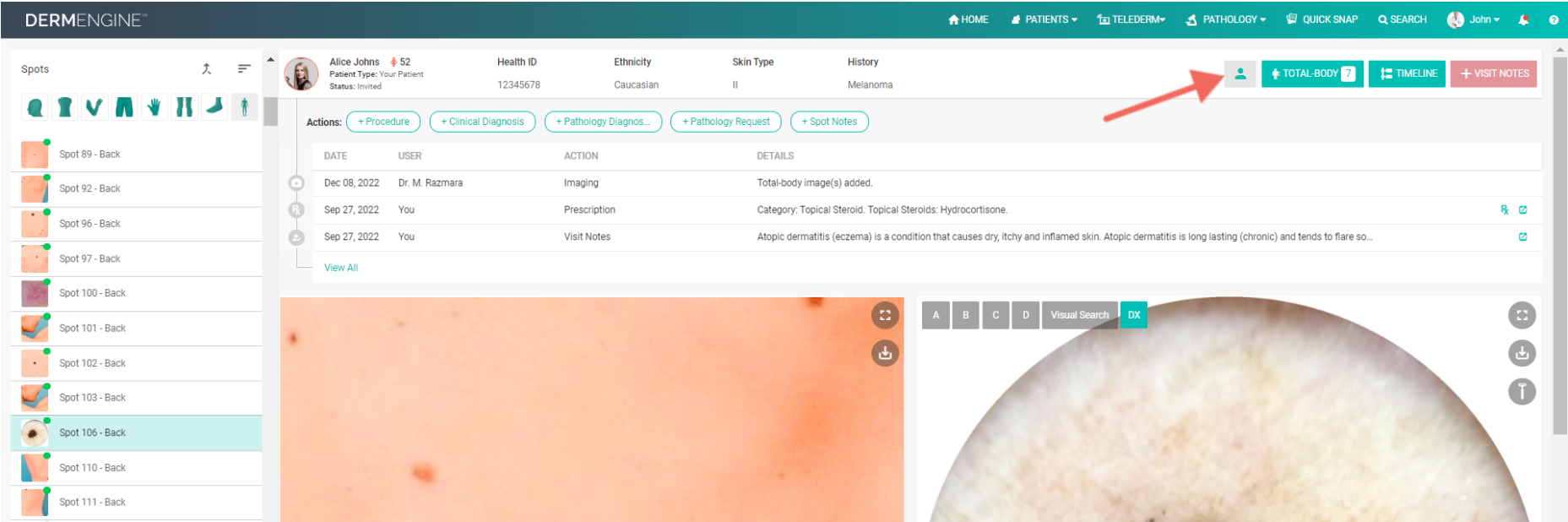The image size is (1568, 522).
Task: Select Spot 111 - Back
Action: pos(136,503)
